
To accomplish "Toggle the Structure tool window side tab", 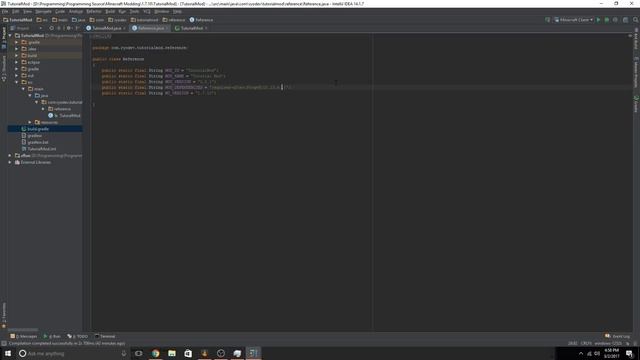I will coord(4,67).
